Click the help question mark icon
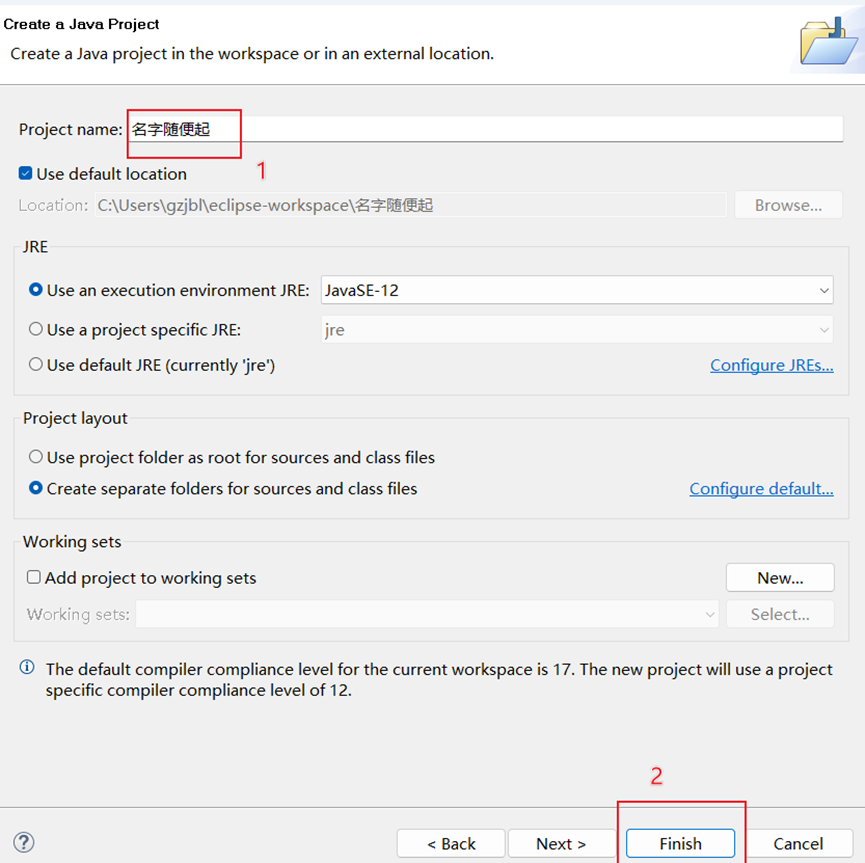The height and width of the screenshot is (863, 865). pos(24,842)
